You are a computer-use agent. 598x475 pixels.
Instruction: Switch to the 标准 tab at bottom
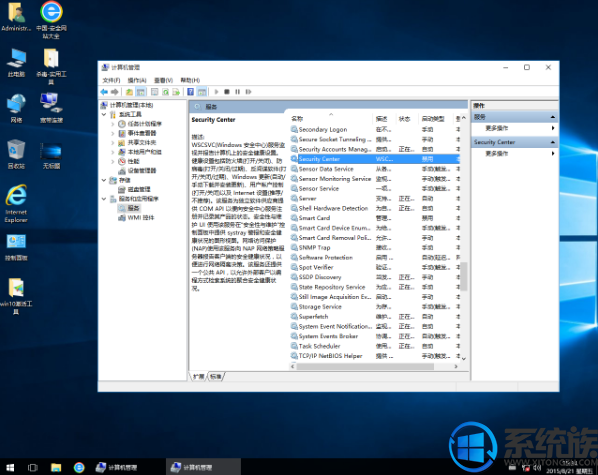[x=216, y=377]
